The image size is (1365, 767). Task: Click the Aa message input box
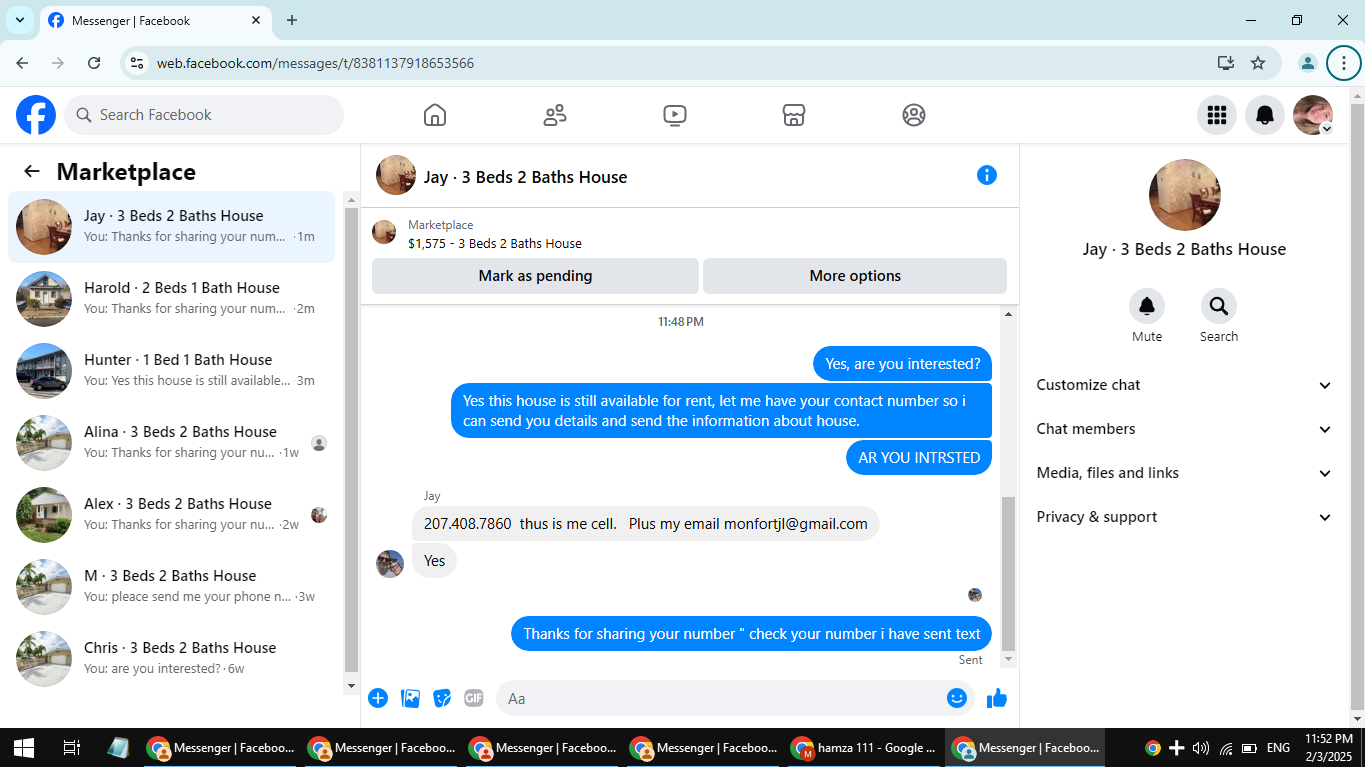pyautogui.click(x=735, y=698)
